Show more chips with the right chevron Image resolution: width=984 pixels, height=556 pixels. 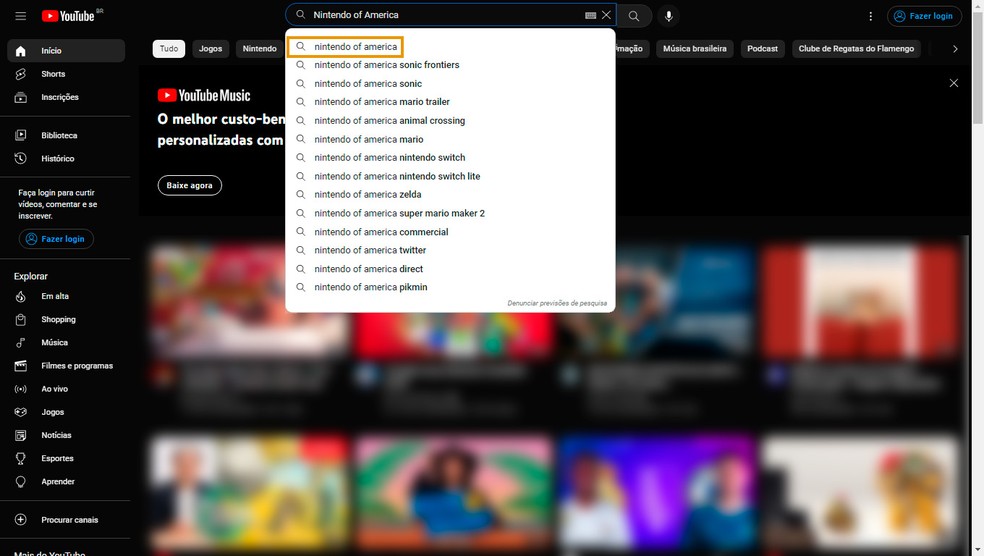(x=955, y=49)
